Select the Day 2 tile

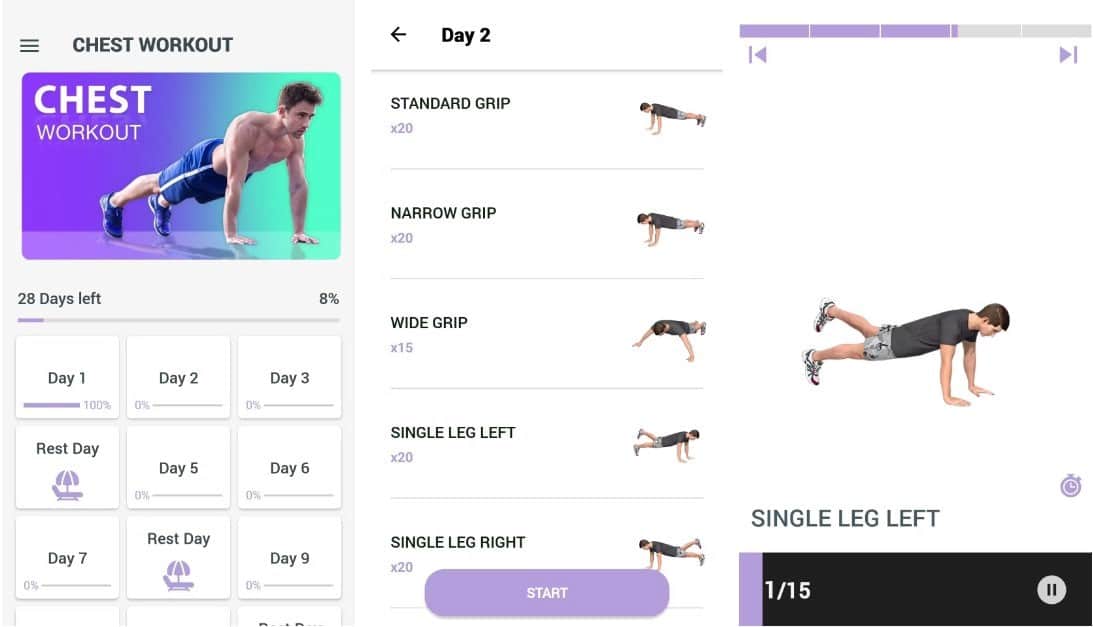[x=178, y=378]
